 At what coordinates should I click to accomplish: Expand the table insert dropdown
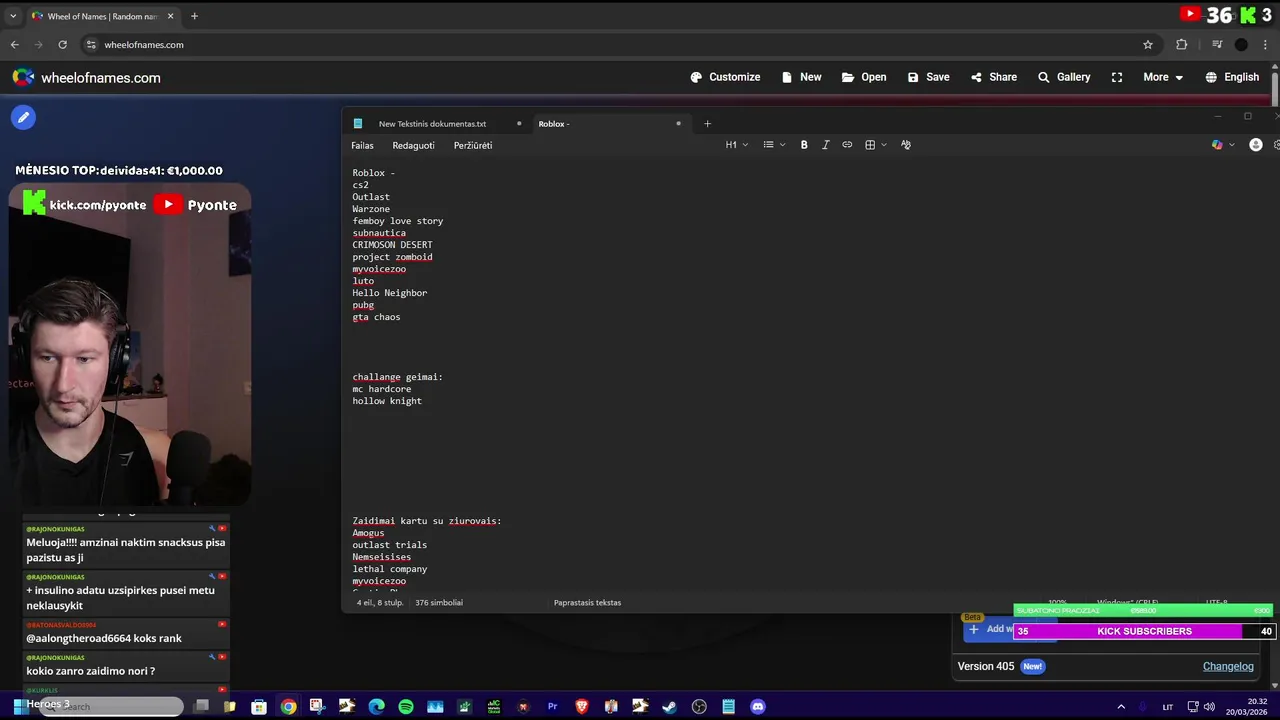coord(876,145)
